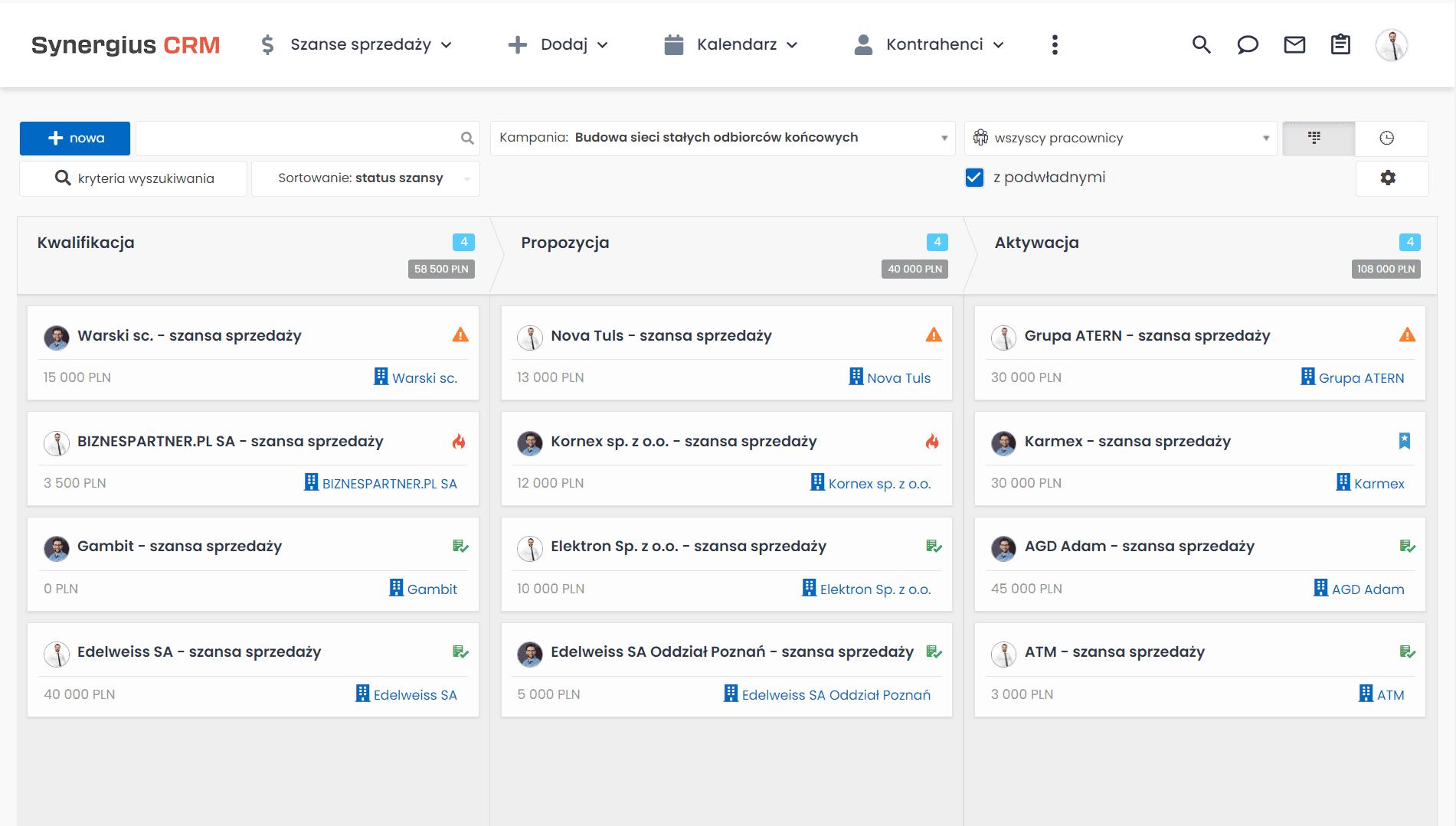Screen dimensions: 1456x826
Task: Open the Kalendarz menu
Action: pyautogui.click(x=731, y=45)
